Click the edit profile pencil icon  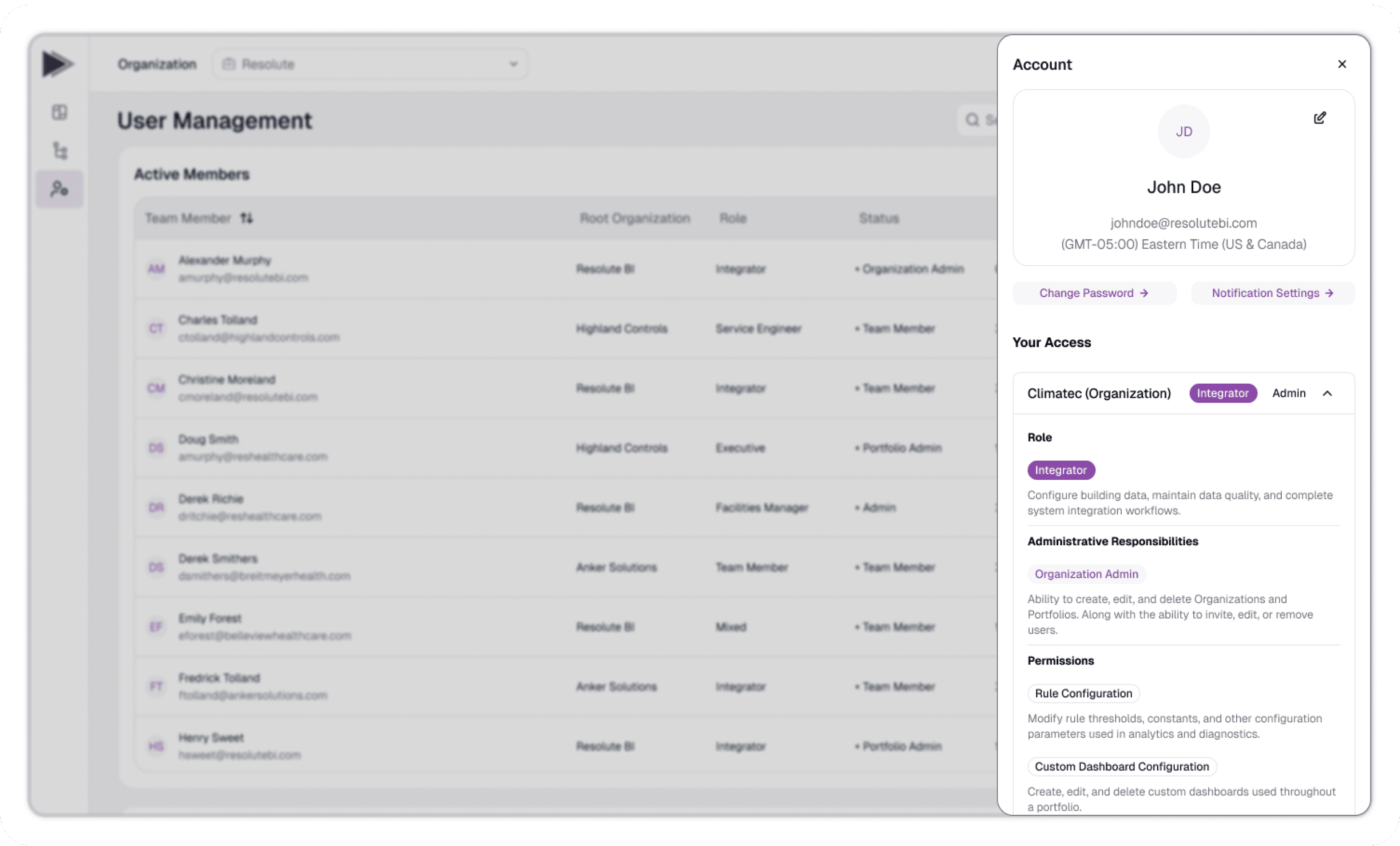(1319, 118)
